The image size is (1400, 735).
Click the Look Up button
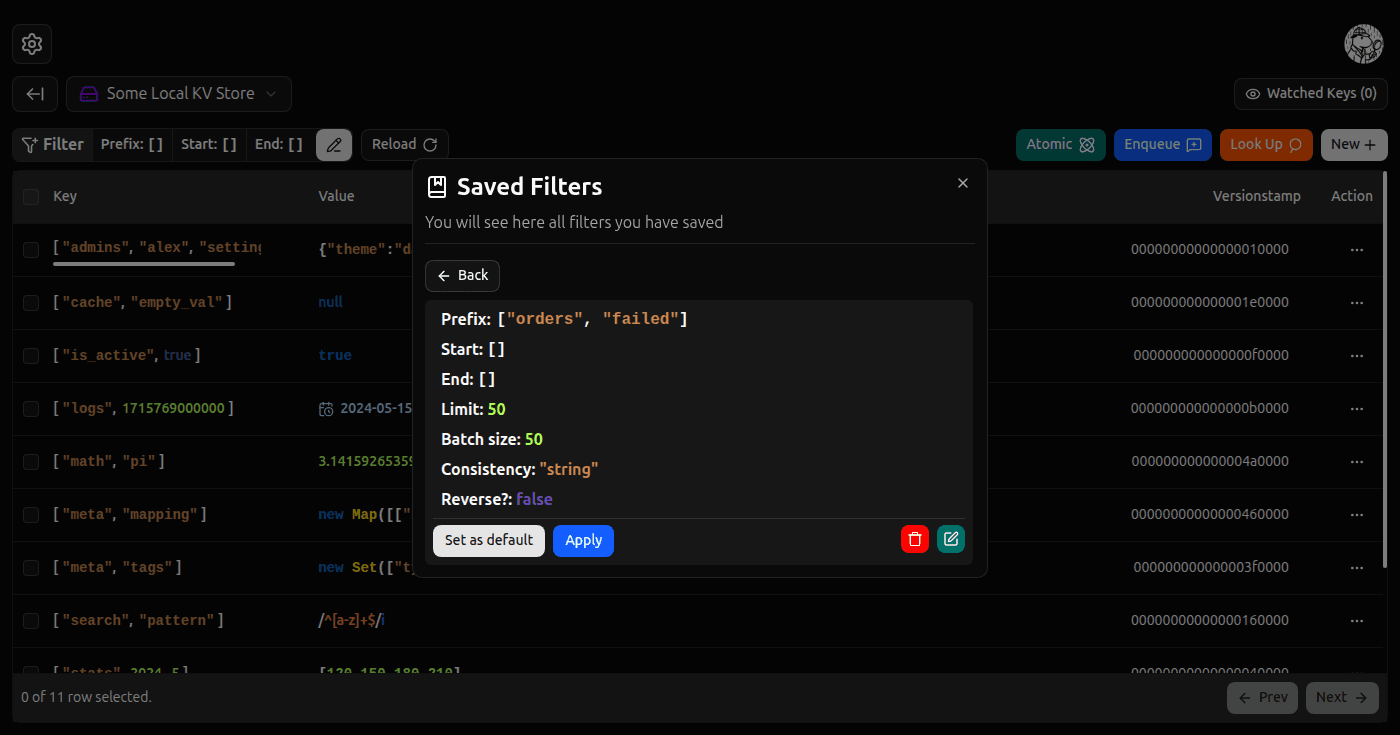(1266, 145)
